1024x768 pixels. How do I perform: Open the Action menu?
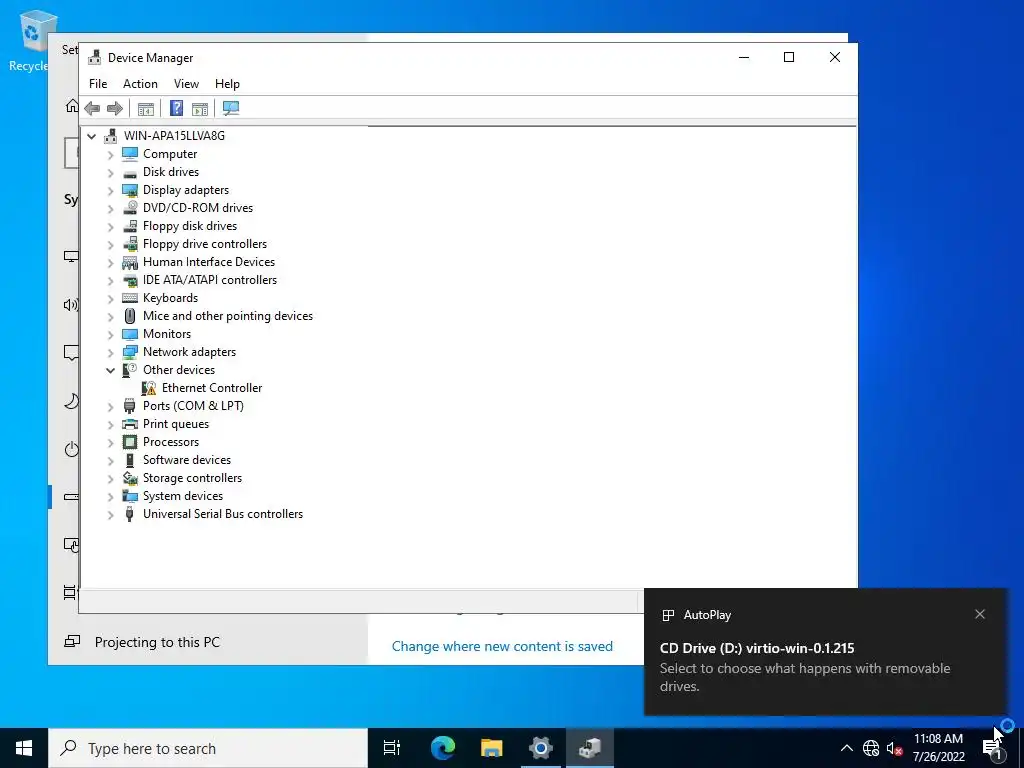(x=140, y=84)
